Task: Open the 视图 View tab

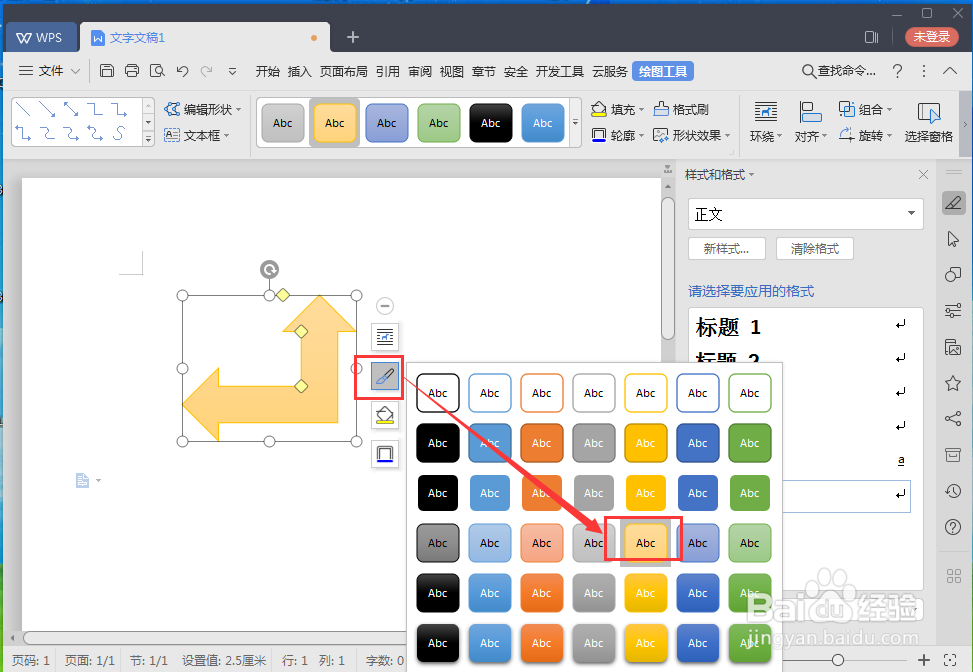Action: [x=452, y=71]
